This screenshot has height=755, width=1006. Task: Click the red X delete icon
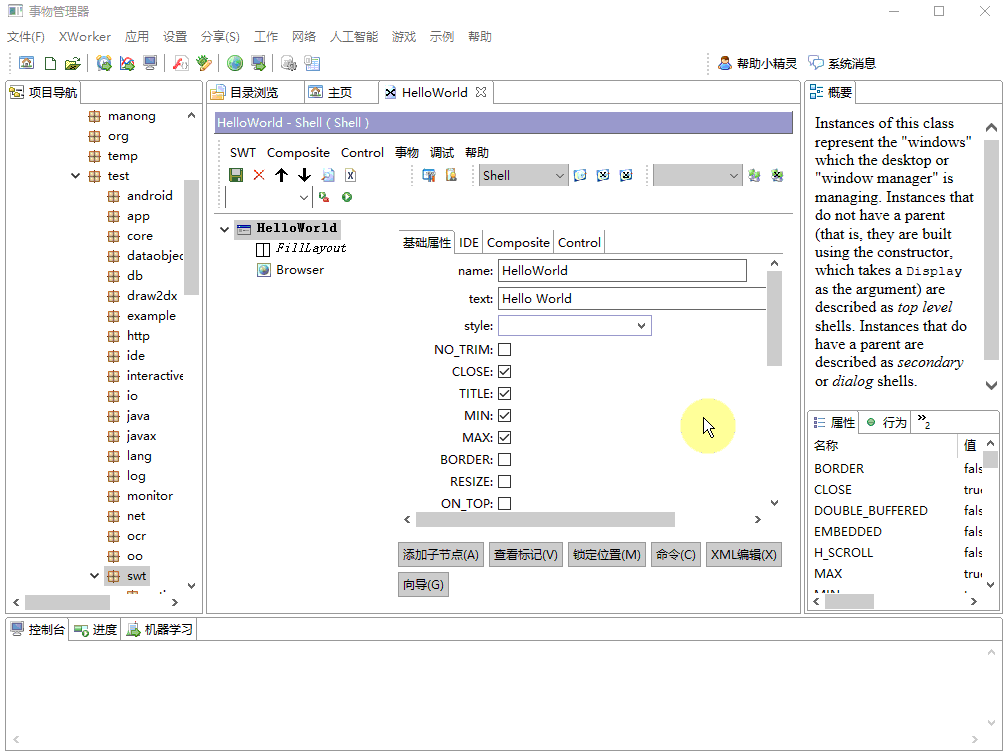pyautogui.click(x=259, y=175)
